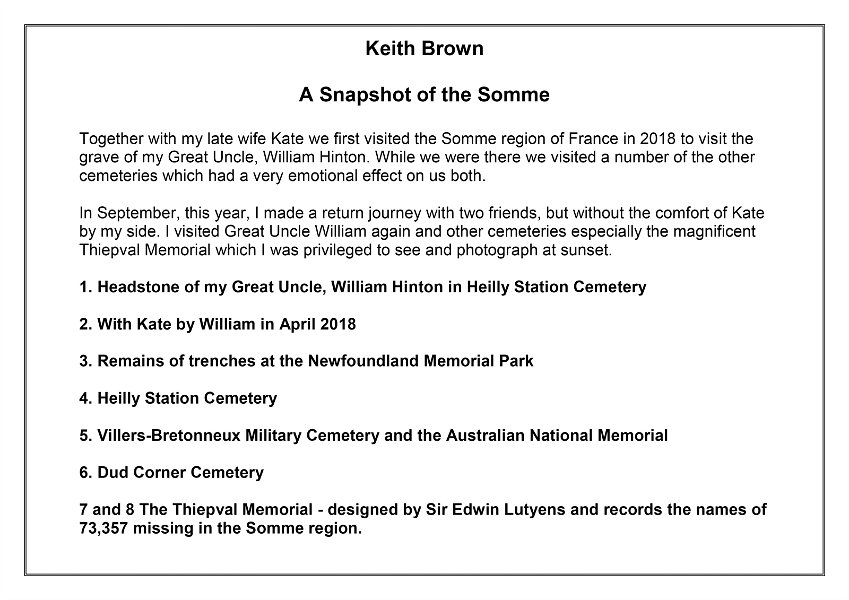The height and width of the screenshot is (600, 849).
Task: Click caption 6 Dud Corner Cemetery
Action: 172,473
